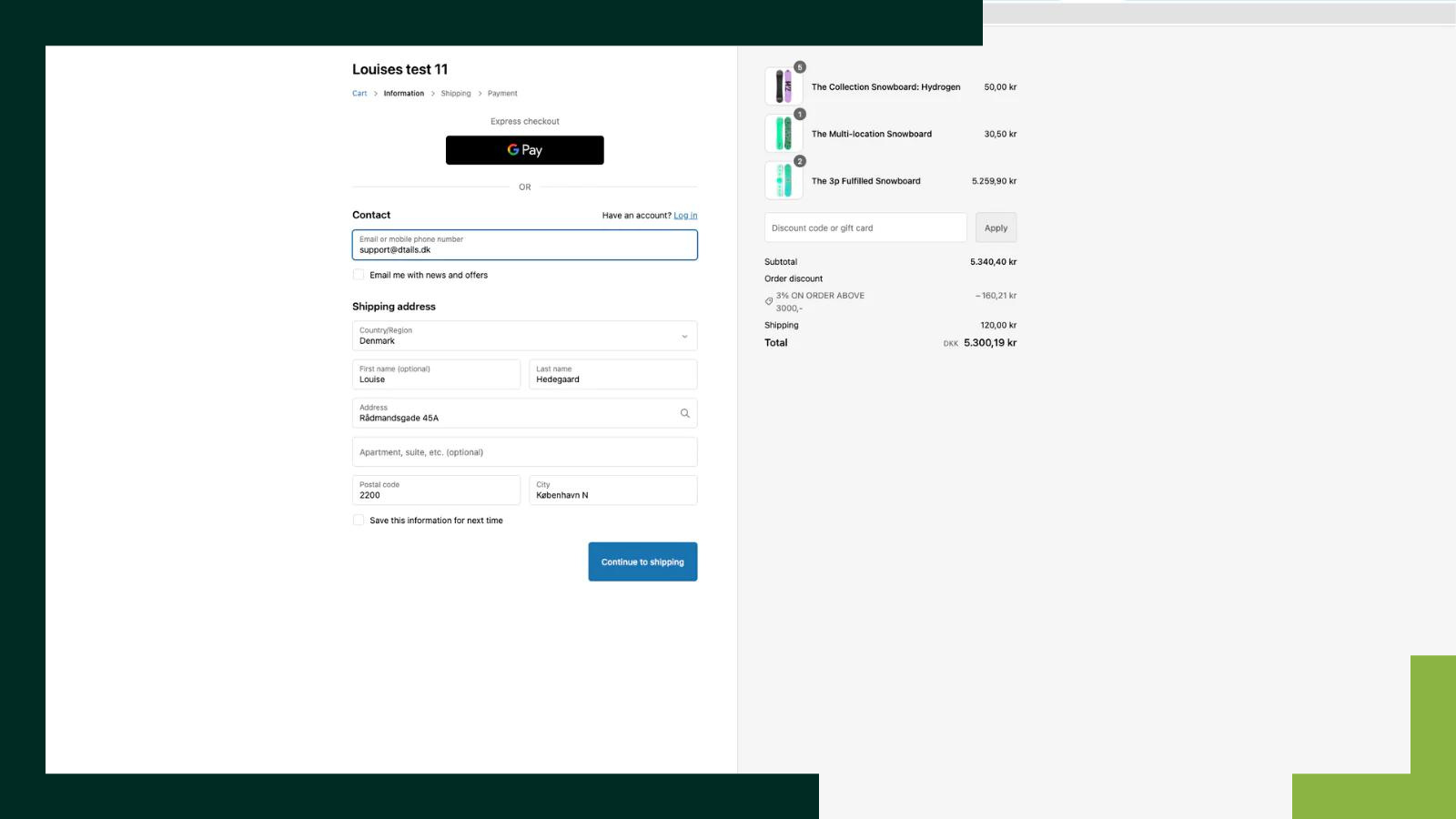Select the 3p Fulfilled Snowboard thumbnail
Viewport: 1456px width, 819px height.
783,180
